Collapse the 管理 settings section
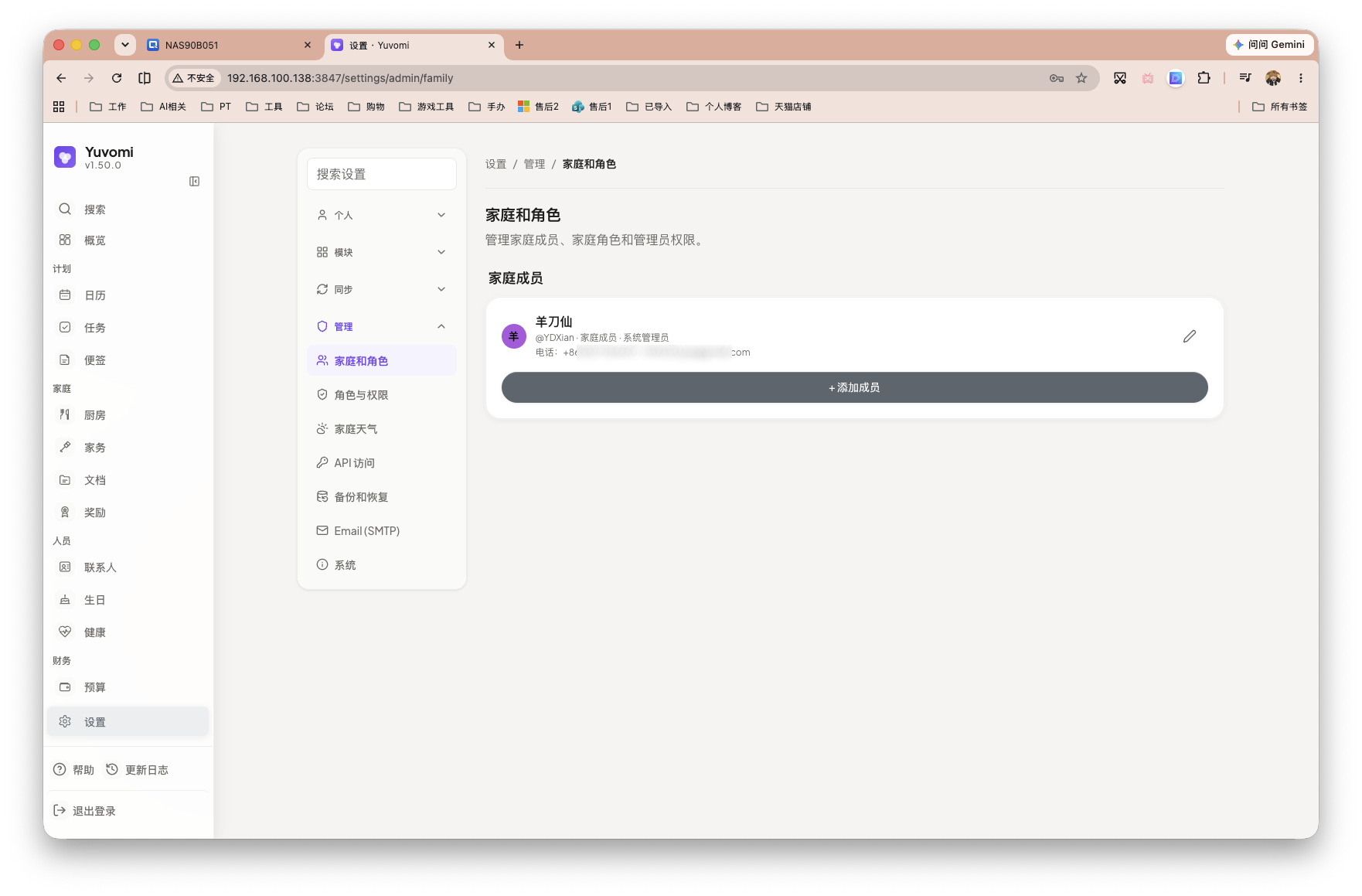The height and width of the screenshot is (896, 1362). (x=382, y=326)
